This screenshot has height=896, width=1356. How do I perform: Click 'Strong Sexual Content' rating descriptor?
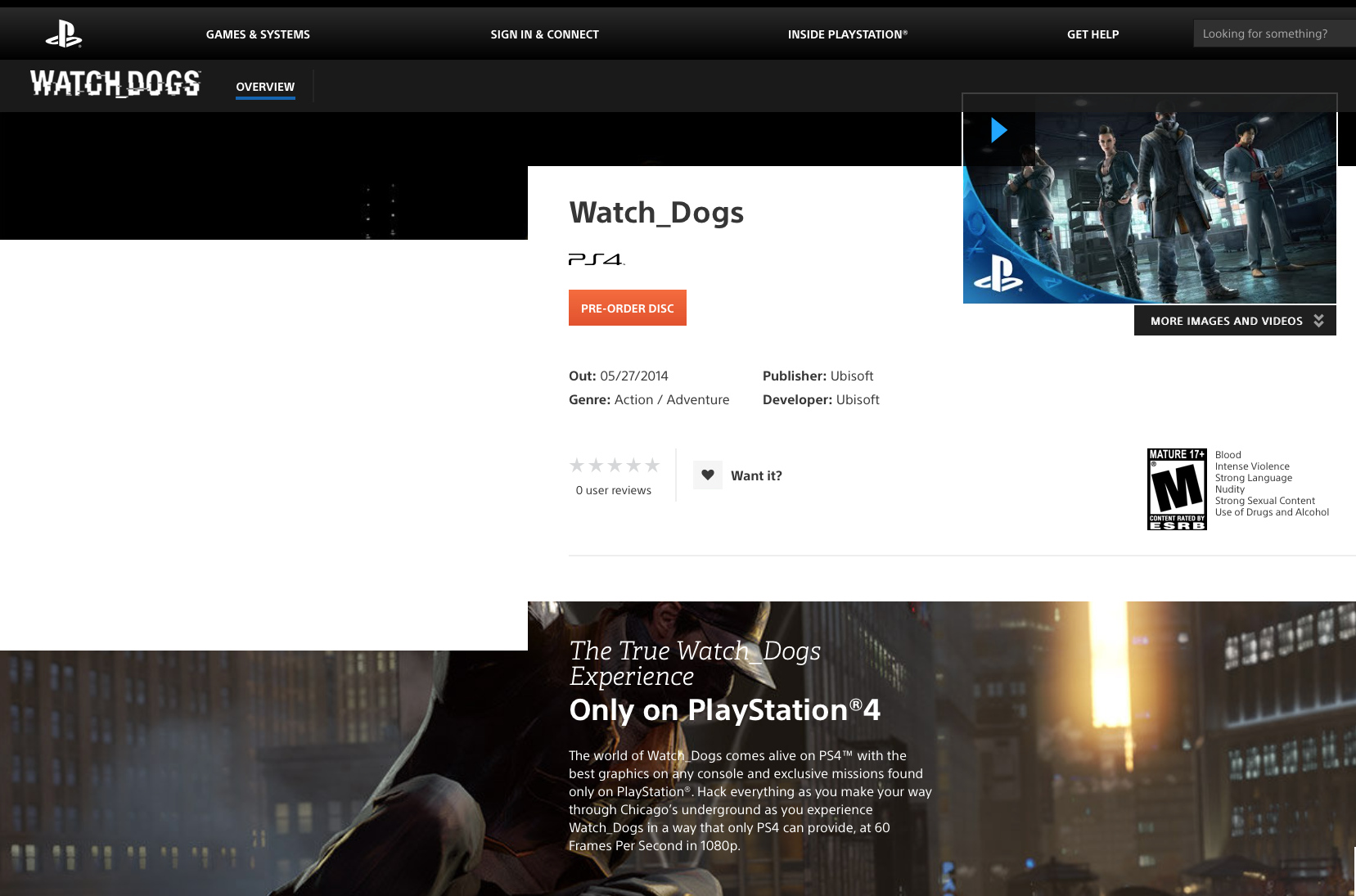(x=1265, y=501)
